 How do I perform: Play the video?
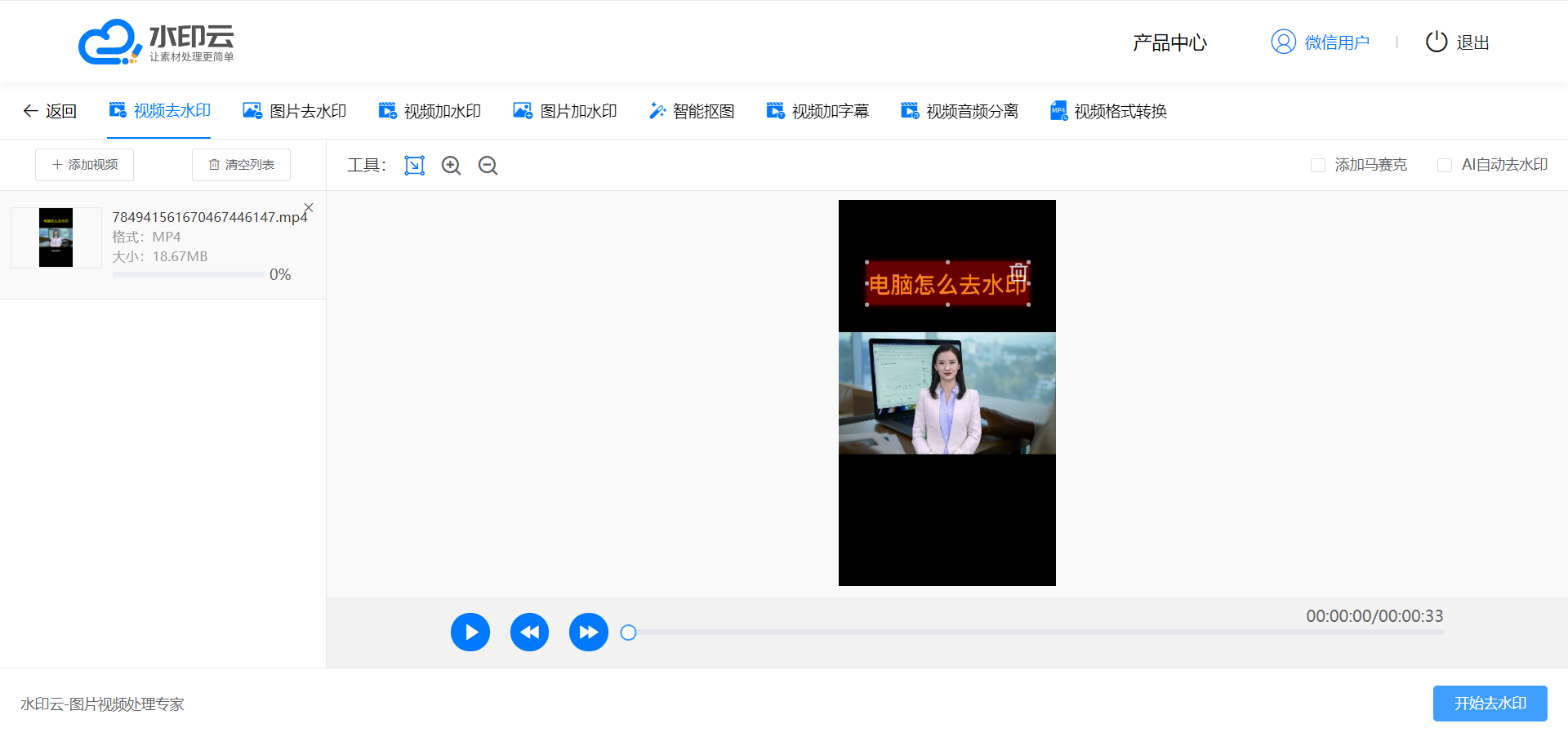click(470, 633)
